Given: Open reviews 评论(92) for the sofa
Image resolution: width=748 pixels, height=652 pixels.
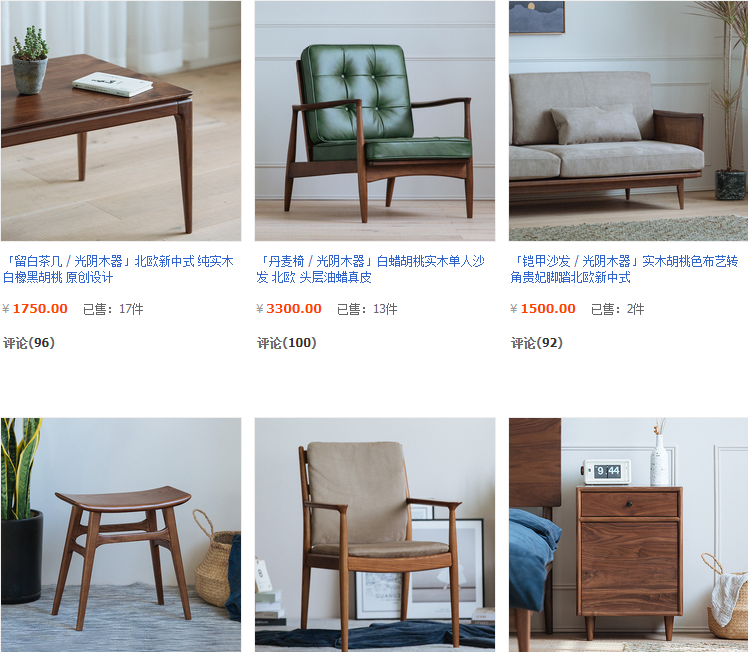Looking at the screenshot, I should [537, 343].
